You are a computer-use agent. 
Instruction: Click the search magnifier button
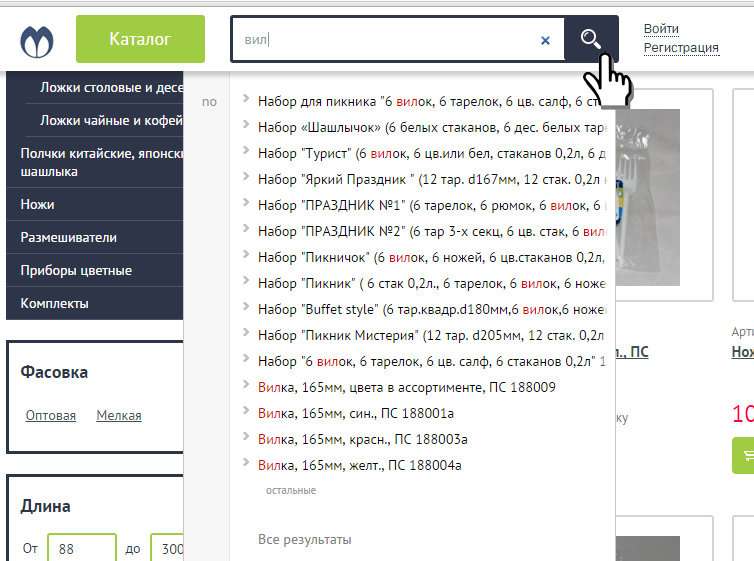[591, 39]
